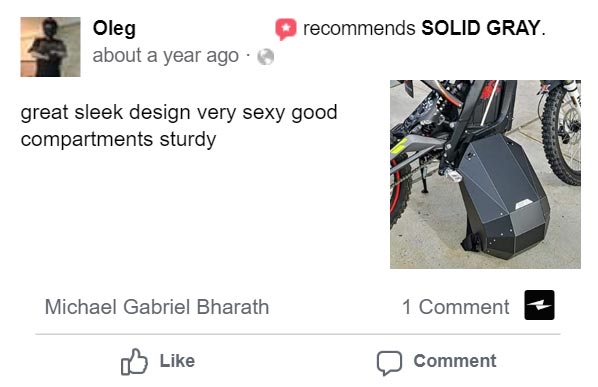
Task: Click the thumbs-up Like icon
Action: point(134,361)
